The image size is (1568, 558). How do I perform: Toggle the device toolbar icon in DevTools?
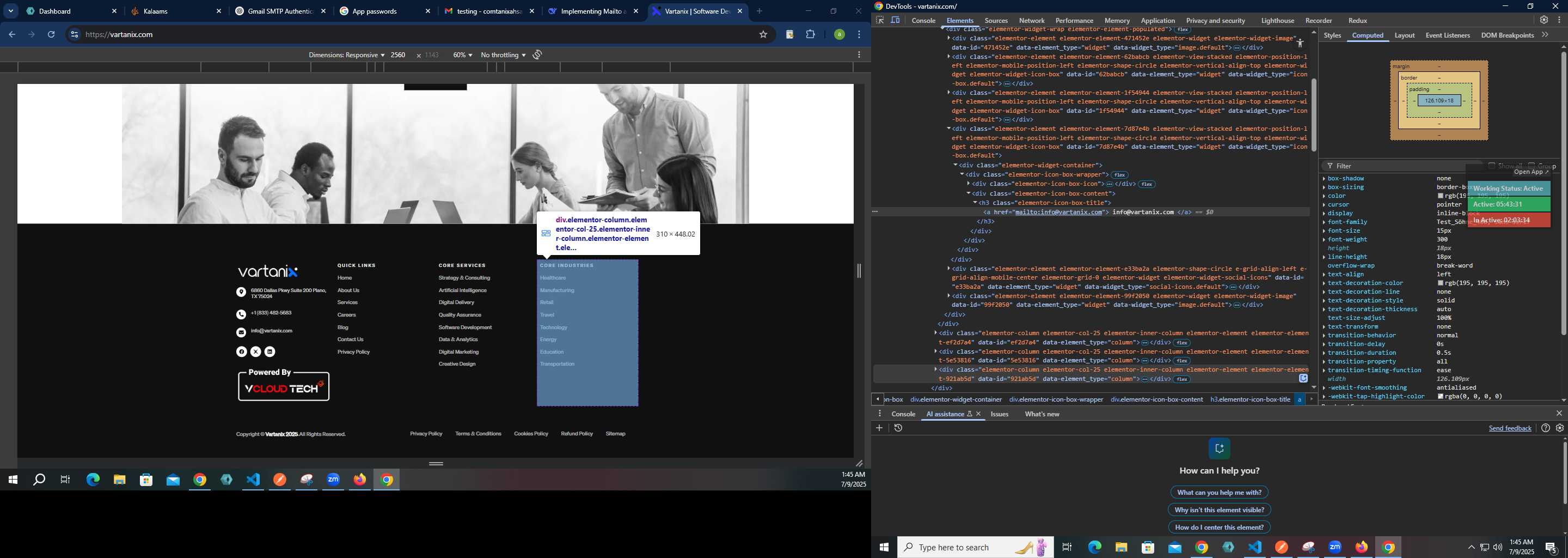point(896,20)
